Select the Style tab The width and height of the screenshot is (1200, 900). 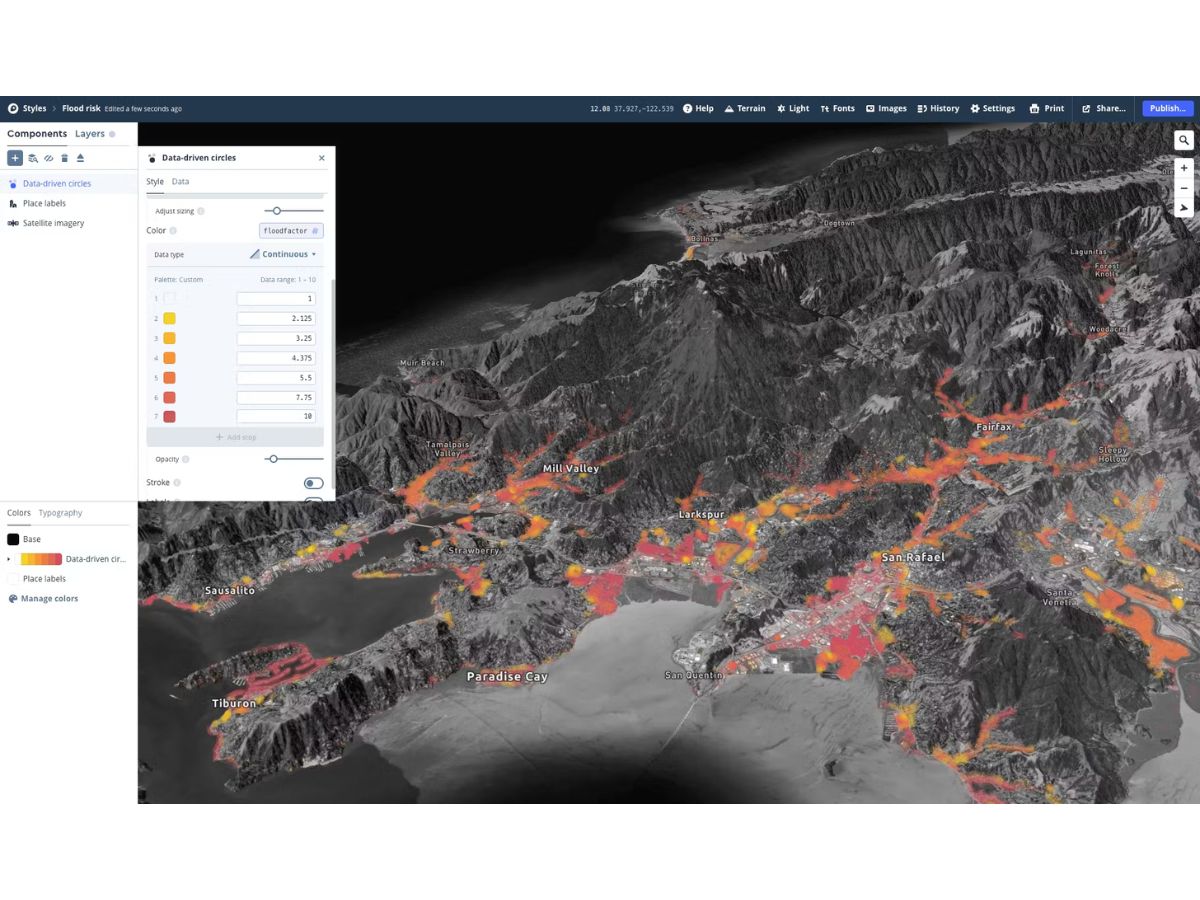(155, 182)
